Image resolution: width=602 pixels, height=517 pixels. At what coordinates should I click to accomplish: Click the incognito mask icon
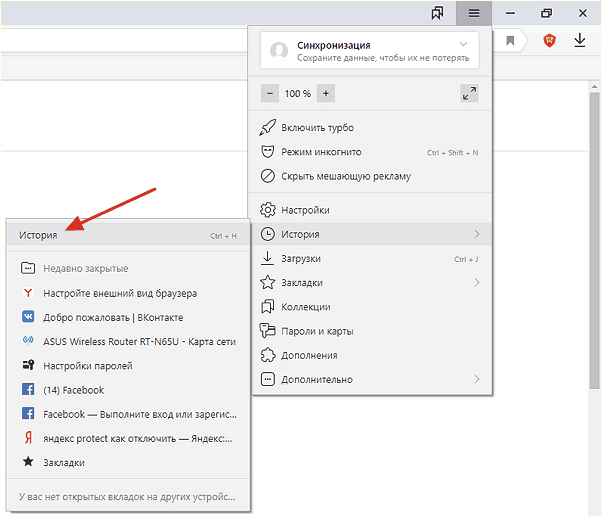pyautogui.click(x=268, y=152)
